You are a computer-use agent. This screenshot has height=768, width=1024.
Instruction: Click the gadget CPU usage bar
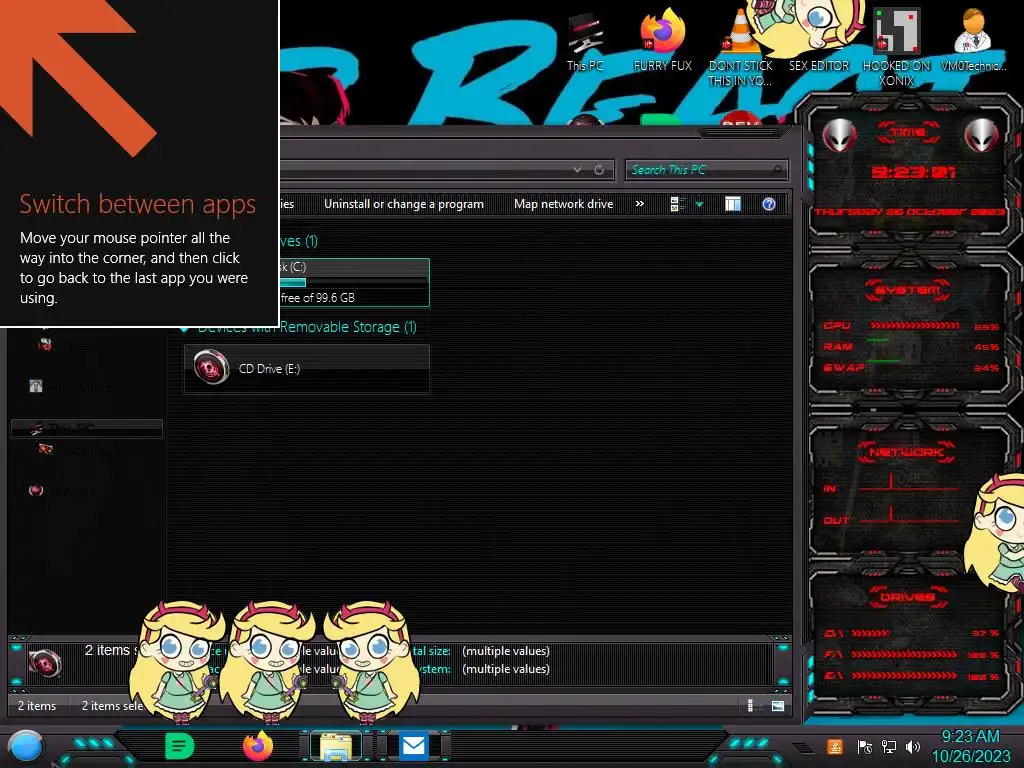coord(914,325)
